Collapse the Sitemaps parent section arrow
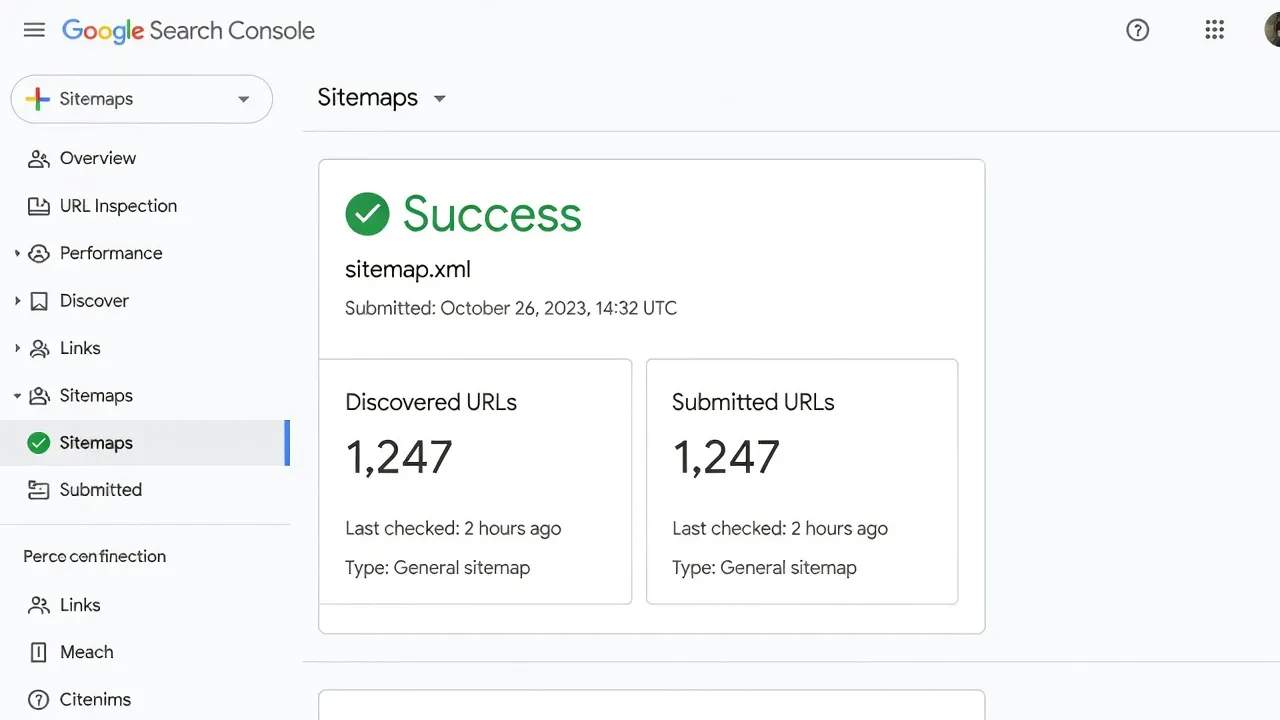 click(17, 396)
